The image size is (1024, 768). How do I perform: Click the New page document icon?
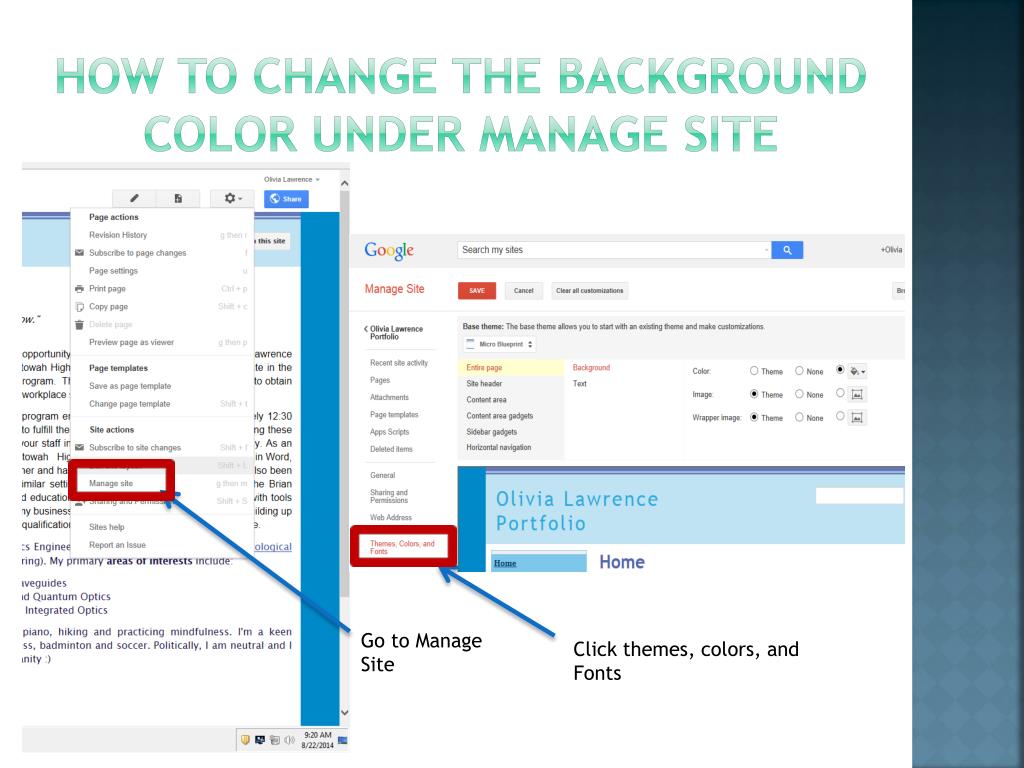click(x=178, y=199)
